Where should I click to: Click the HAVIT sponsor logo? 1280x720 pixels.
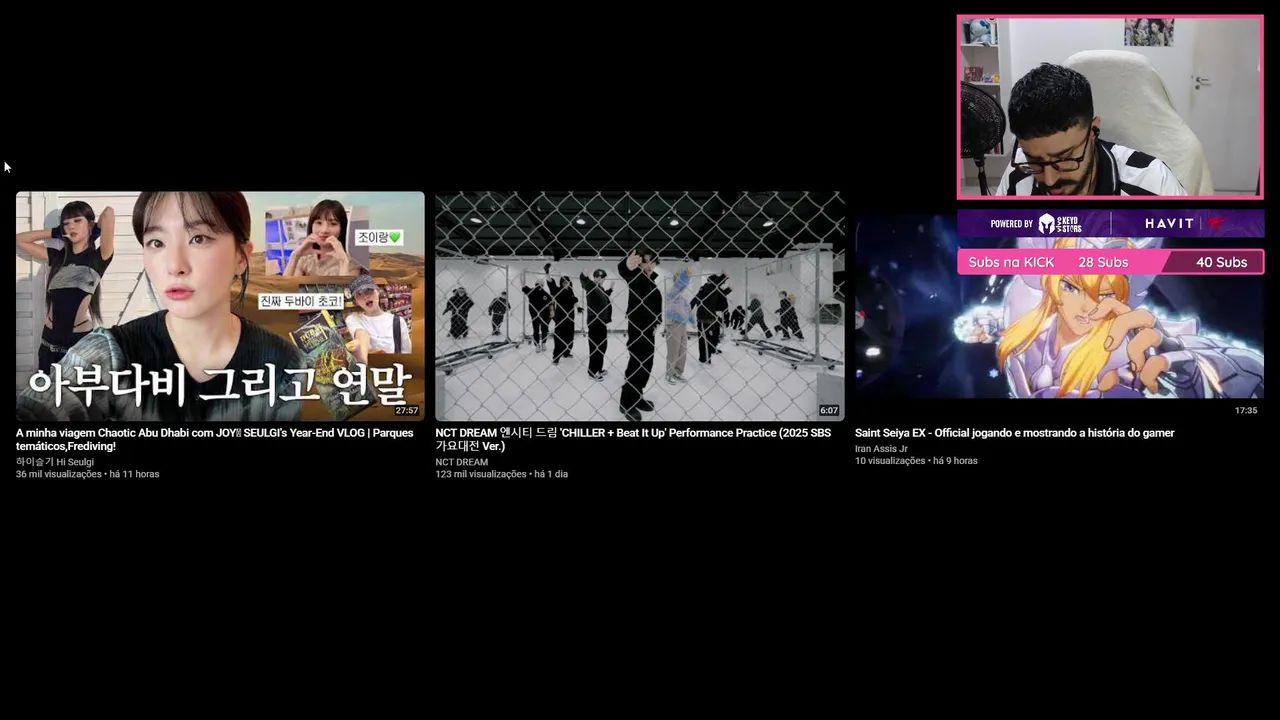click(x=1169, y=223)
